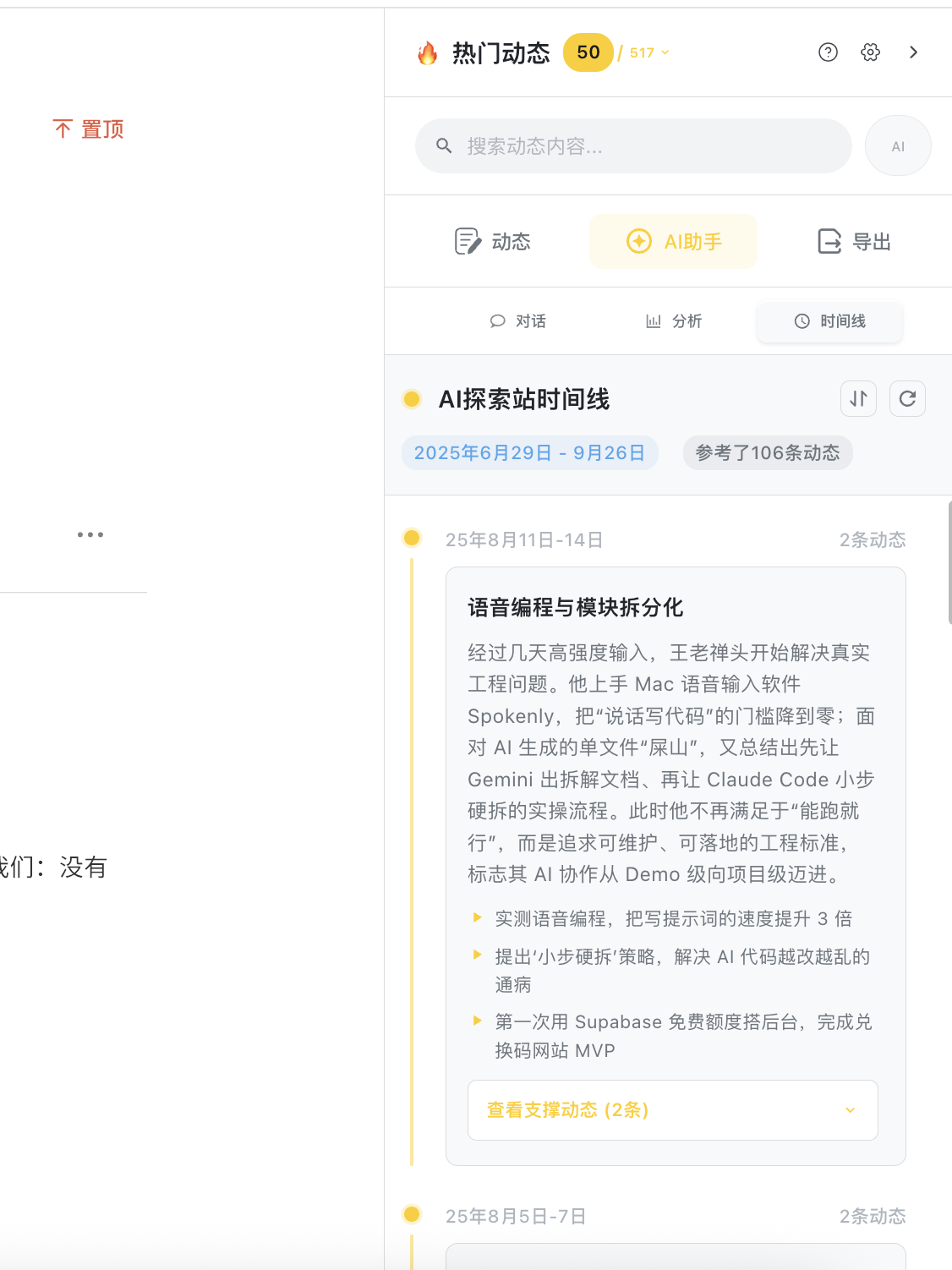This screenshot has width=952, height=1270.
Task: Expand 查看支撑动态 (2条) list
Action: 672,1110
